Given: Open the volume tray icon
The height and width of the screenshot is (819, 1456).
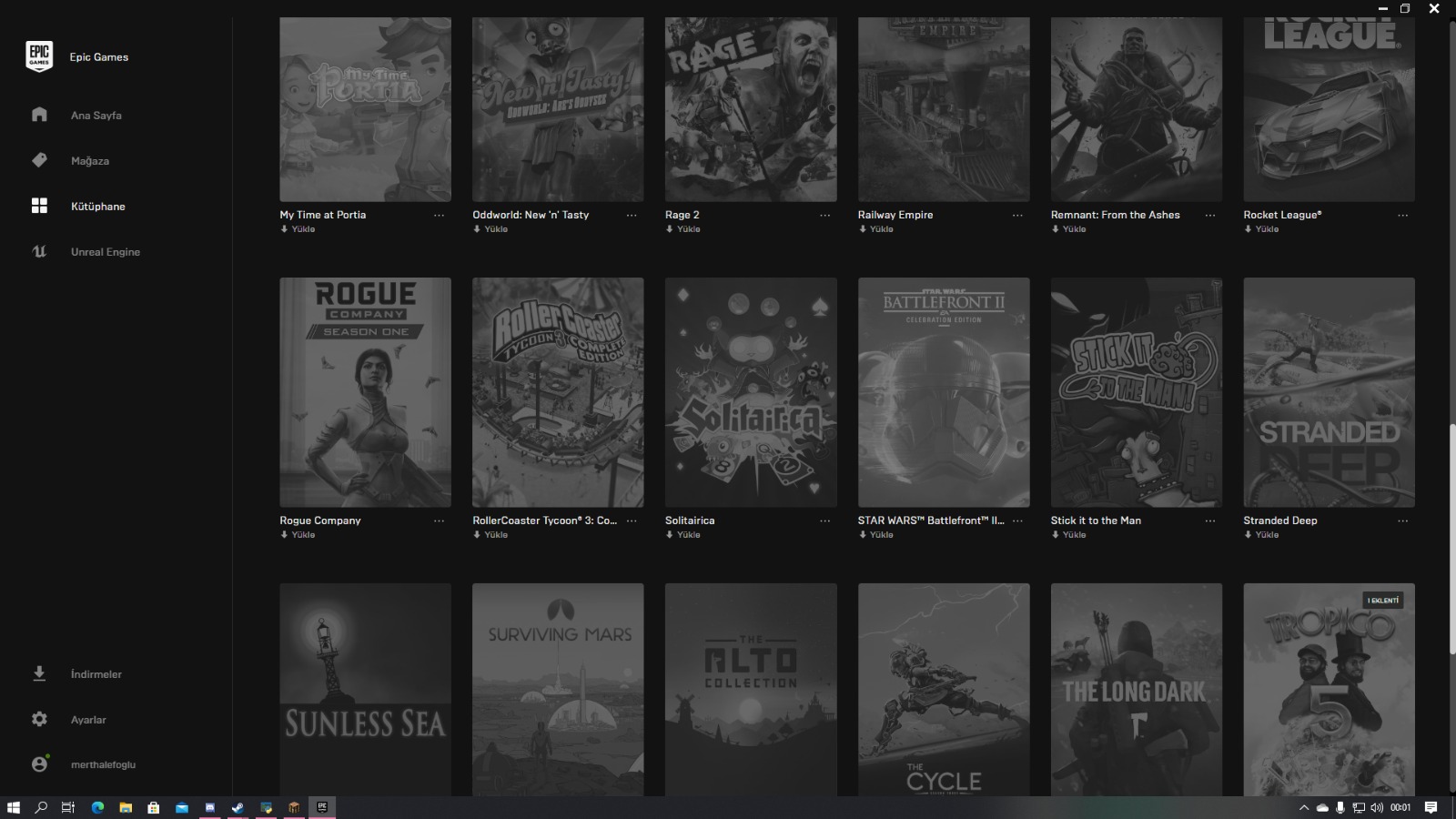Looking at the screenshot, I should tap(1377, 807).
